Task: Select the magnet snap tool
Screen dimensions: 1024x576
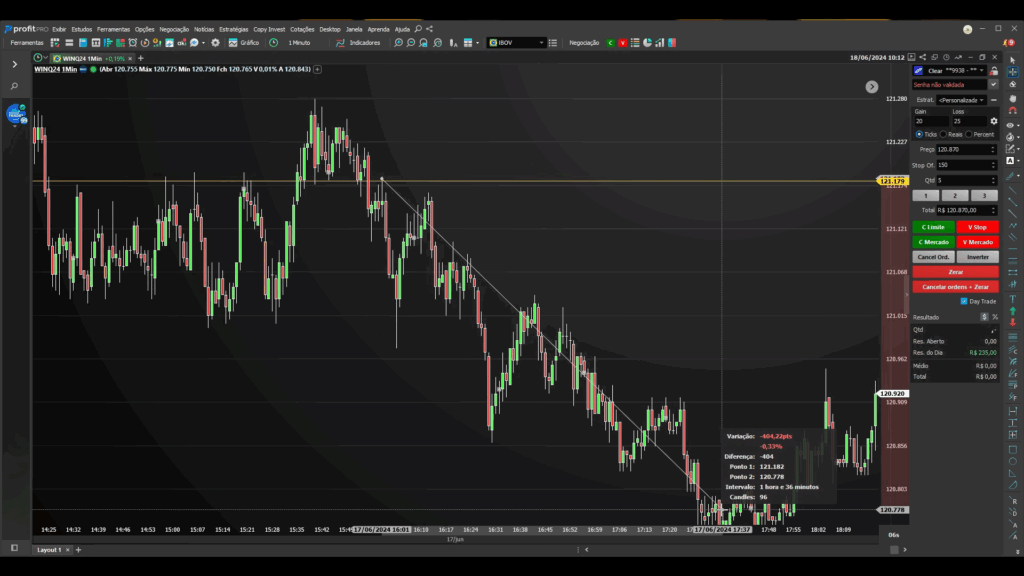Action: click(x=1012, y=110)
